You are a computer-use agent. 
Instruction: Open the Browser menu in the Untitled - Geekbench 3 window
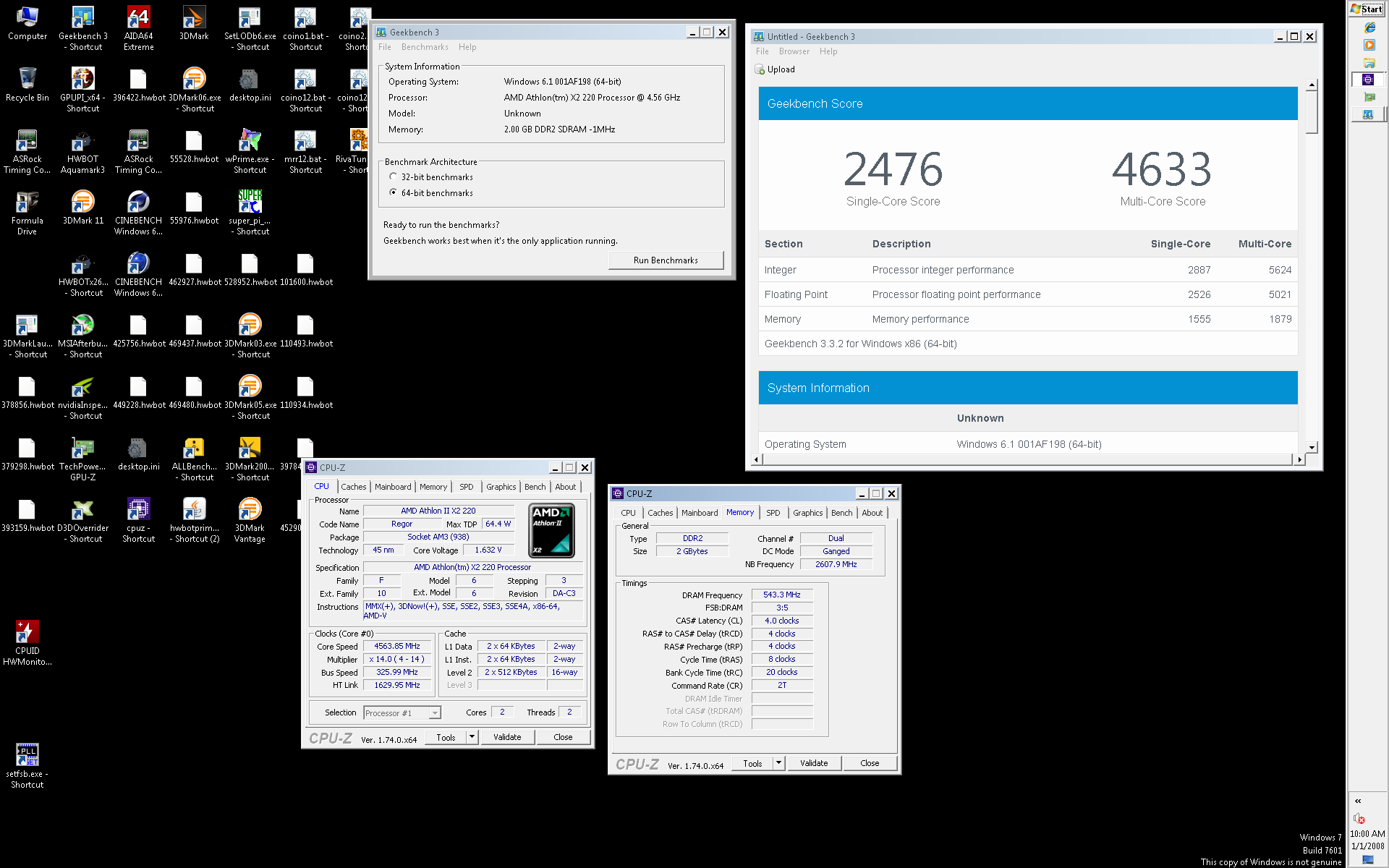[x=794, y=51]
